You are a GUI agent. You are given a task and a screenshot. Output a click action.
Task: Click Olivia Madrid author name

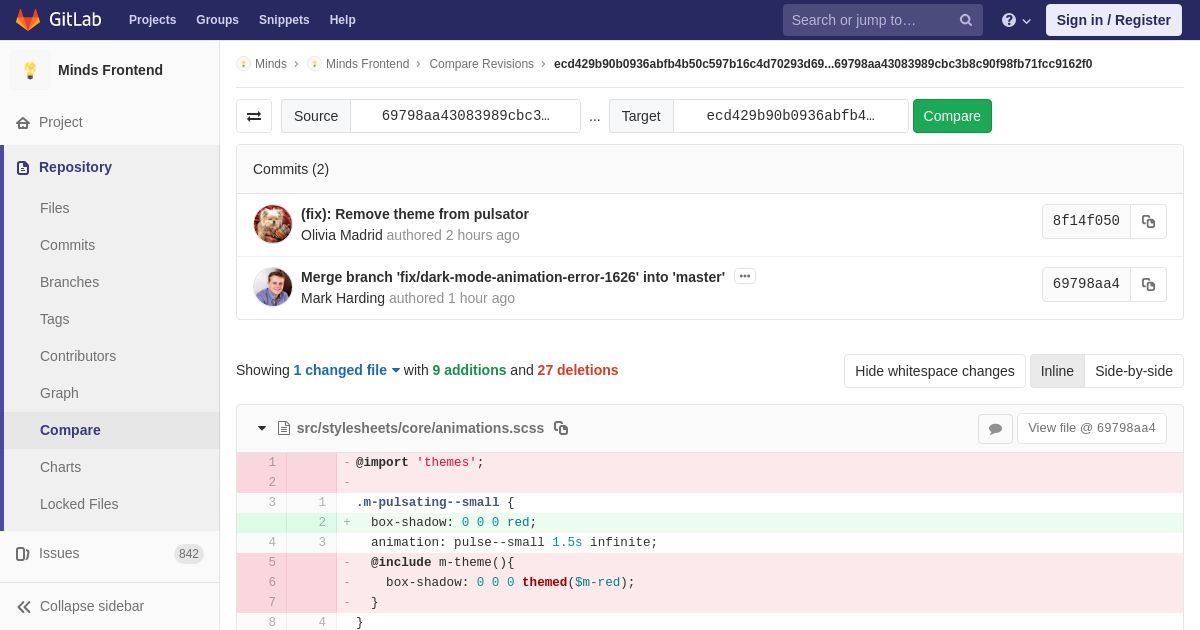pos(342,235)
